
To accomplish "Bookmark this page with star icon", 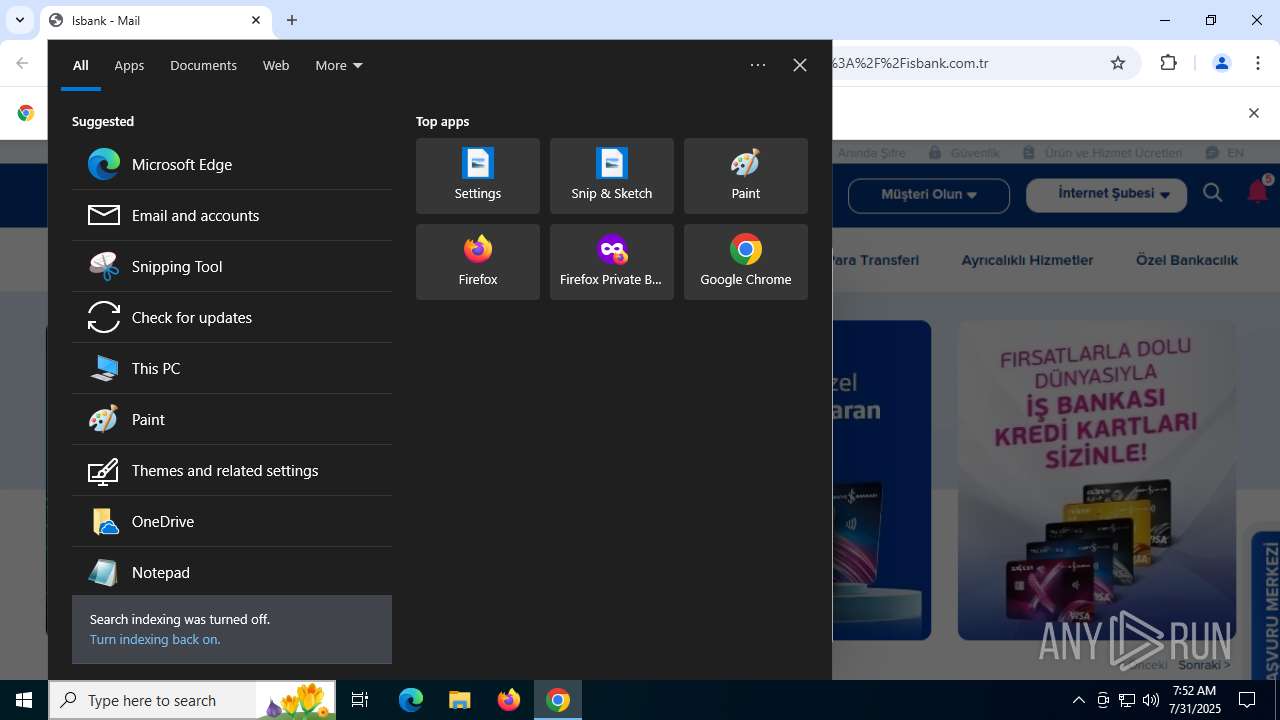I will 1118,63.
